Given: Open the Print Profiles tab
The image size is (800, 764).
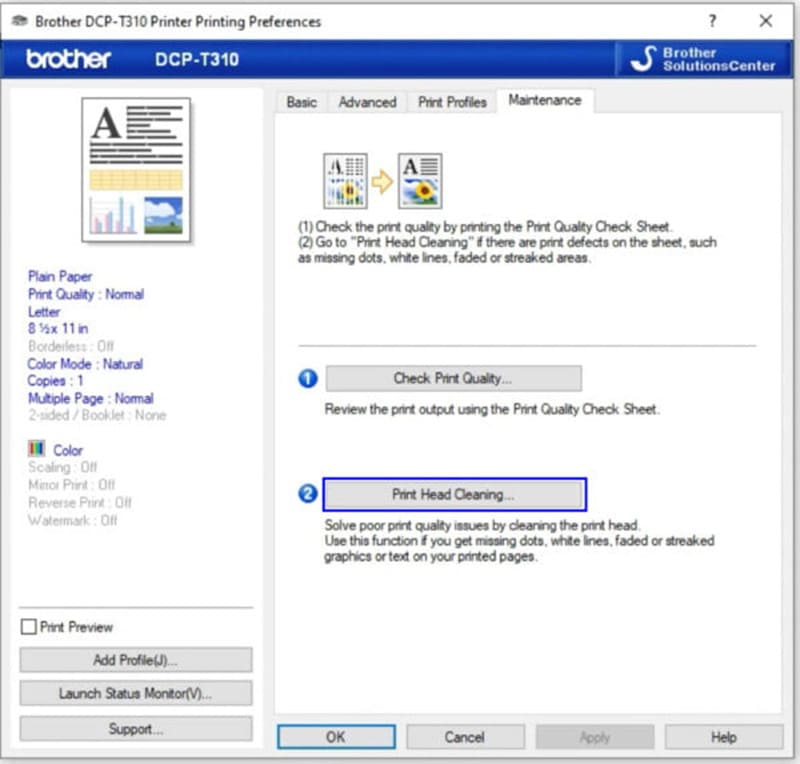Looking at the screenshot, I should point(452,102).
